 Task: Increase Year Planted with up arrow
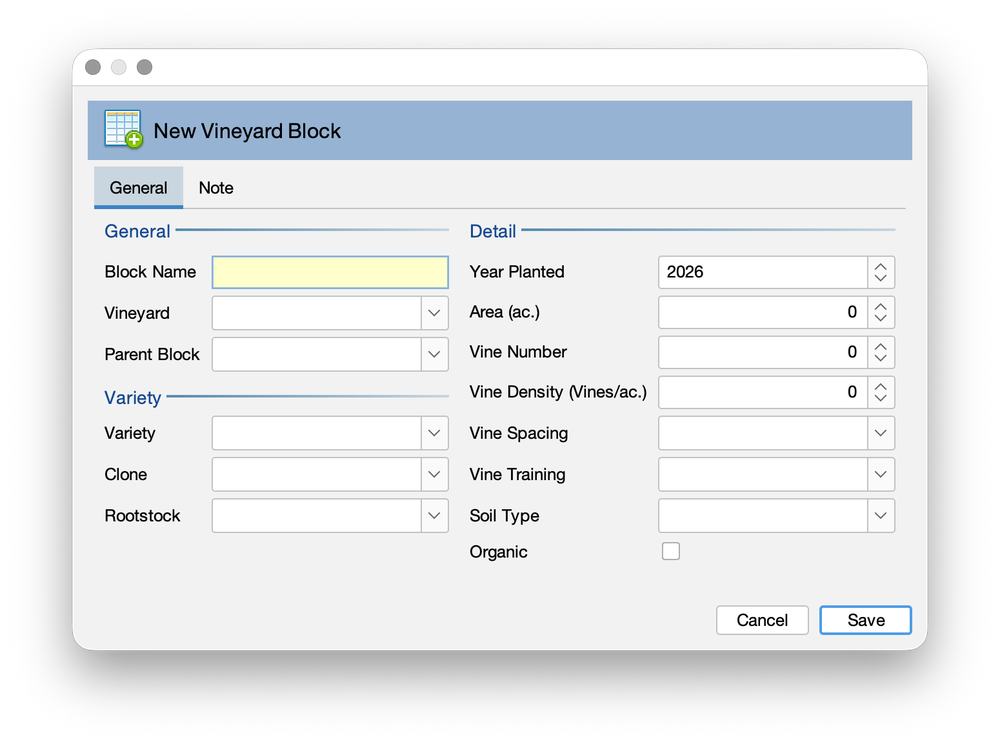pos(881,266)
